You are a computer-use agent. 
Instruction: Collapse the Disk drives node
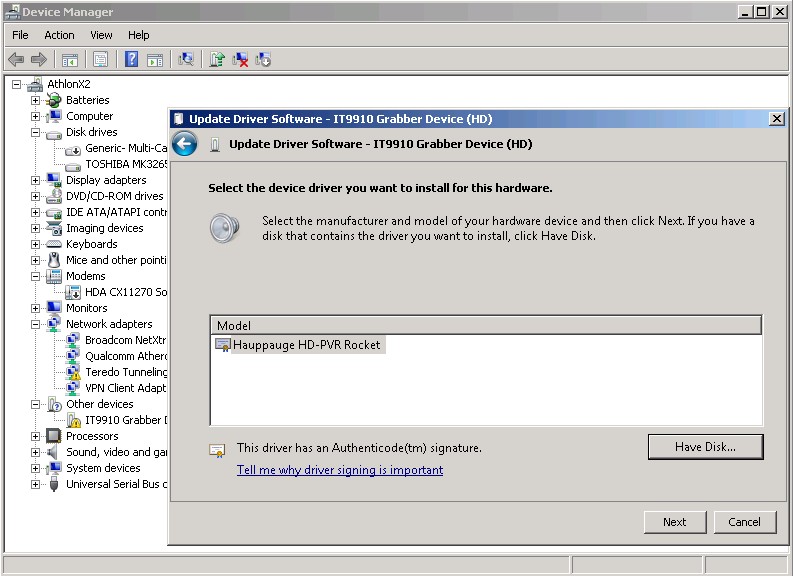(x=35, y=132)
